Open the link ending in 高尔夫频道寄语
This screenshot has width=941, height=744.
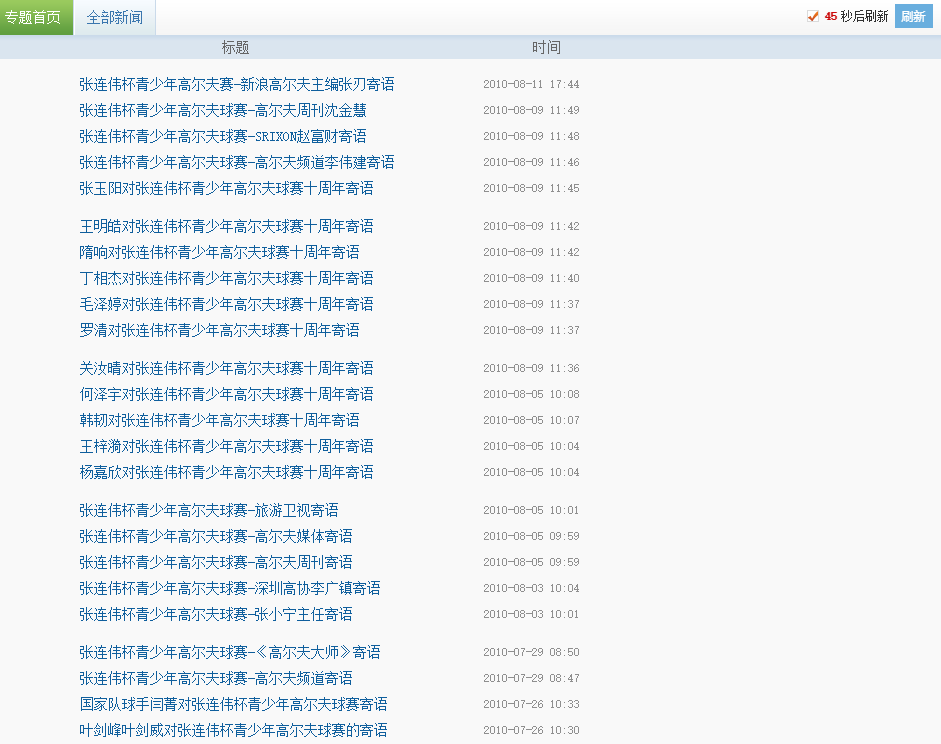[x=215, y=679]
